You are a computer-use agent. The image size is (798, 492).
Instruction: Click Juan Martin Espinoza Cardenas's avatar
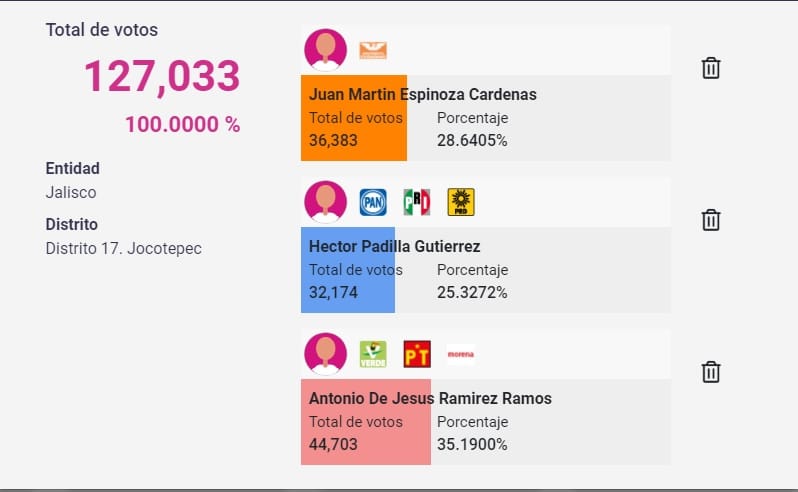[326, 50]
